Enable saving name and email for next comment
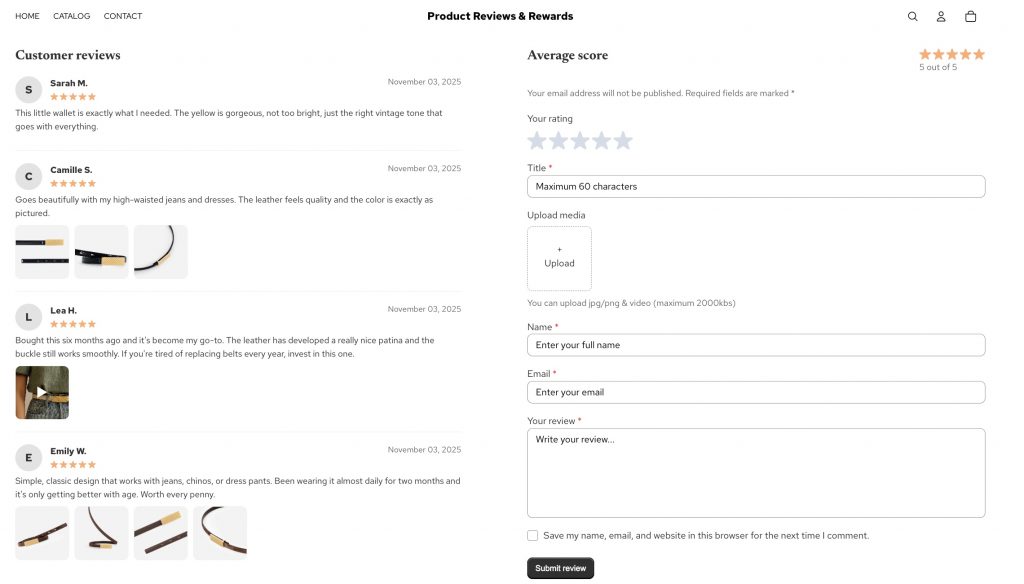Viewport: 1024px width, 584px height. [x=532, y=535]
